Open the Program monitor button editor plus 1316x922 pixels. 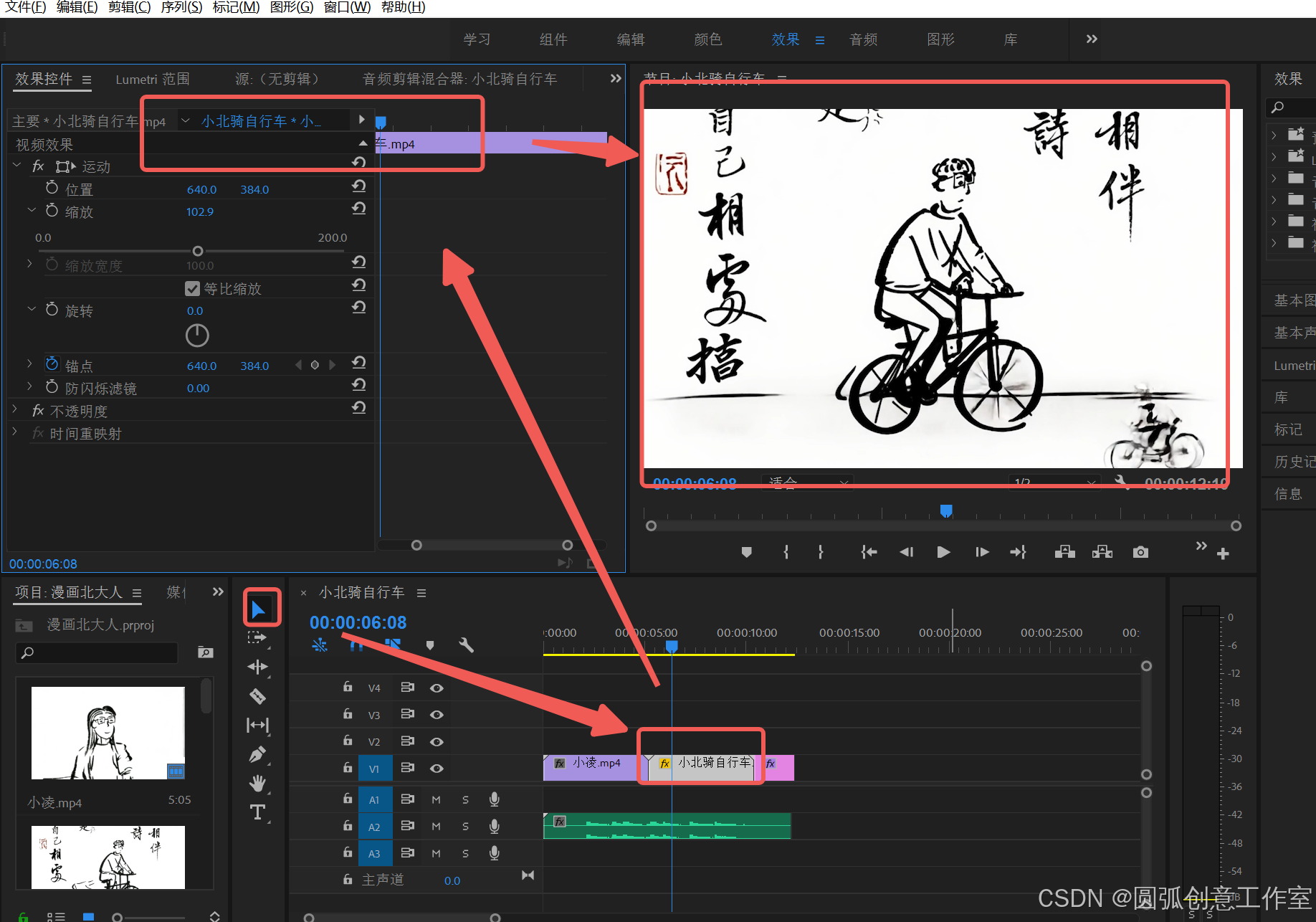click(x=1223, y=553)
